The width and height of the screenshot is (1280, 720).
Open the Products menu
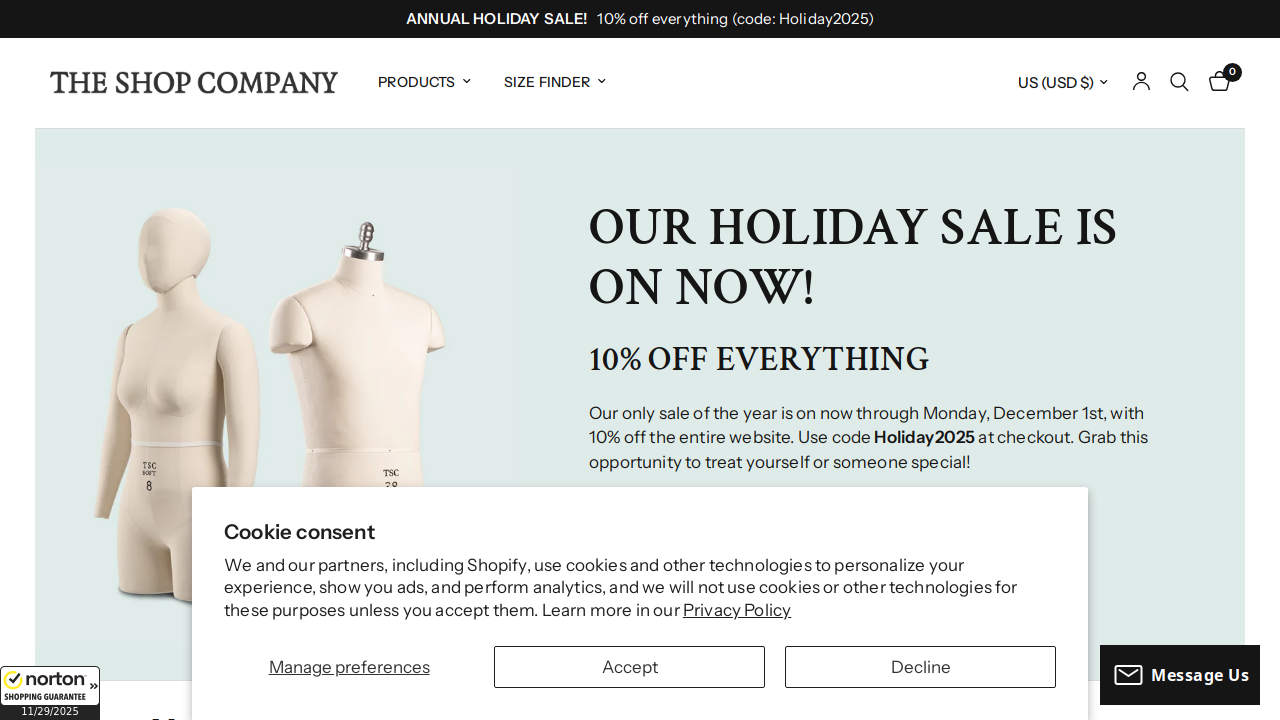pyautogui.click(x=416, y=82)
